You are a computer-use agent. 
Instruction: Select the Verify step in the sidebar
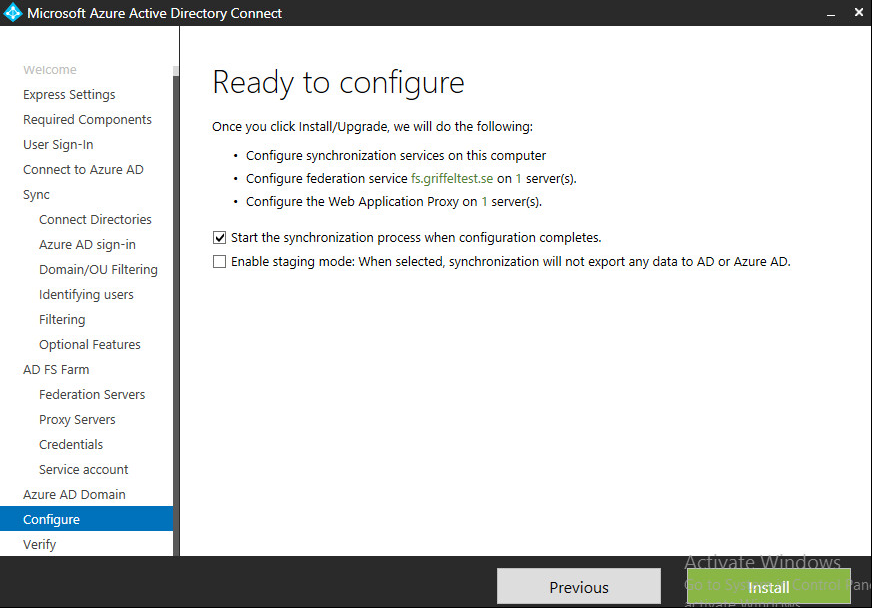[x=39, y=545]
